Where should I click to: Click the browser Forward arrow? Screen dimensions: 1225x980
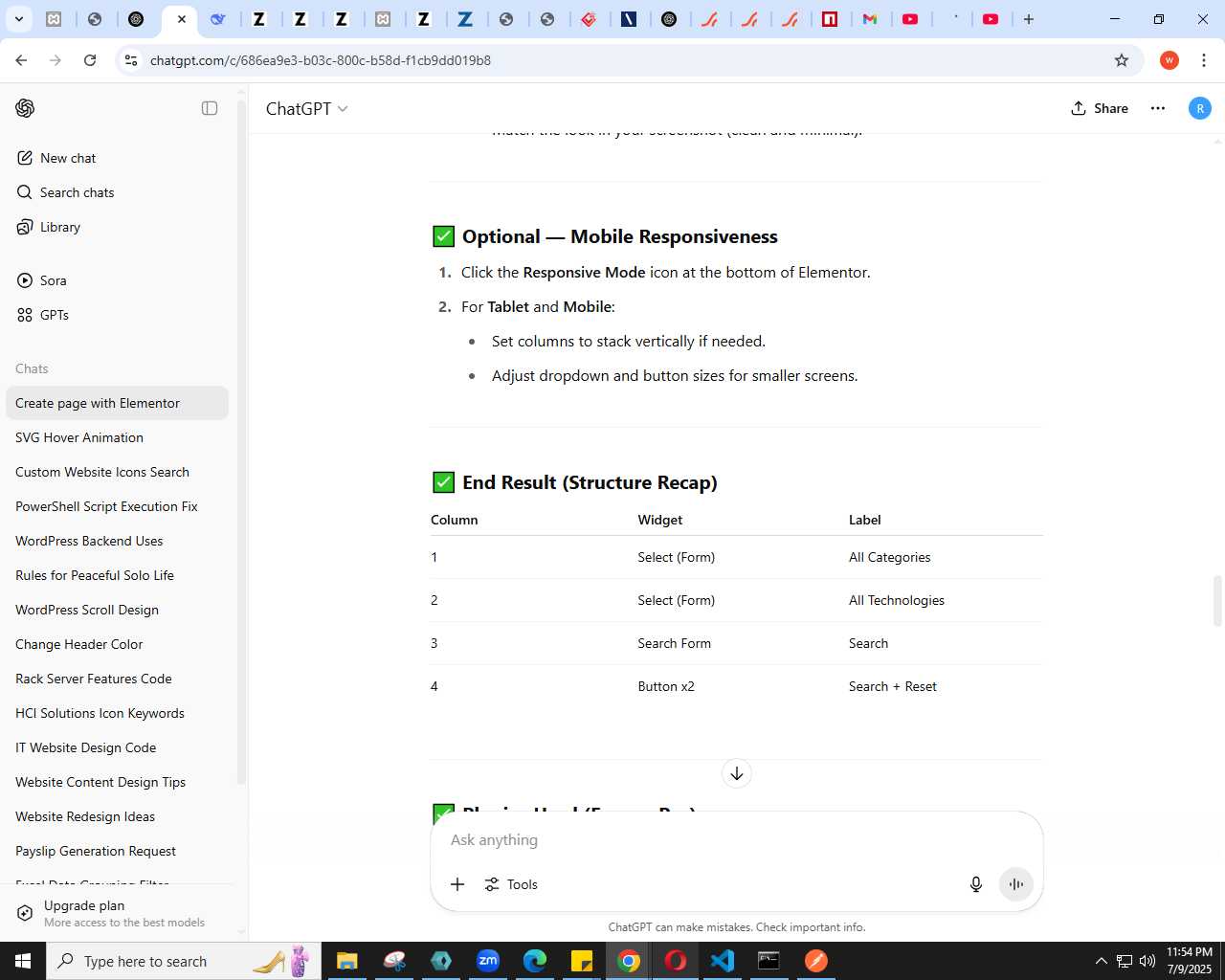[x=56, y=60]
